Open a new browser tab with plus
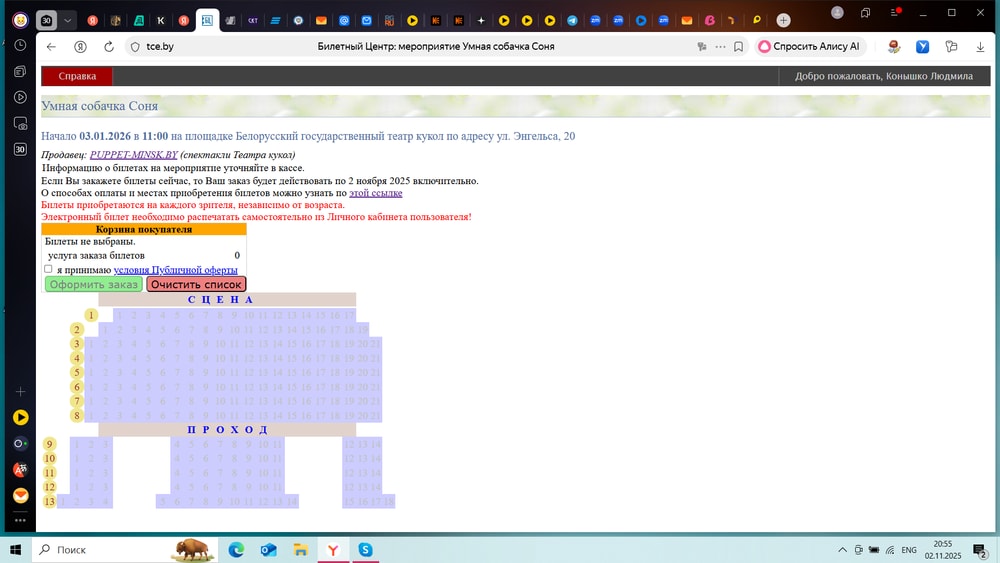Image resolution: width=1000 pixels, height=563 pixels. 783,20
